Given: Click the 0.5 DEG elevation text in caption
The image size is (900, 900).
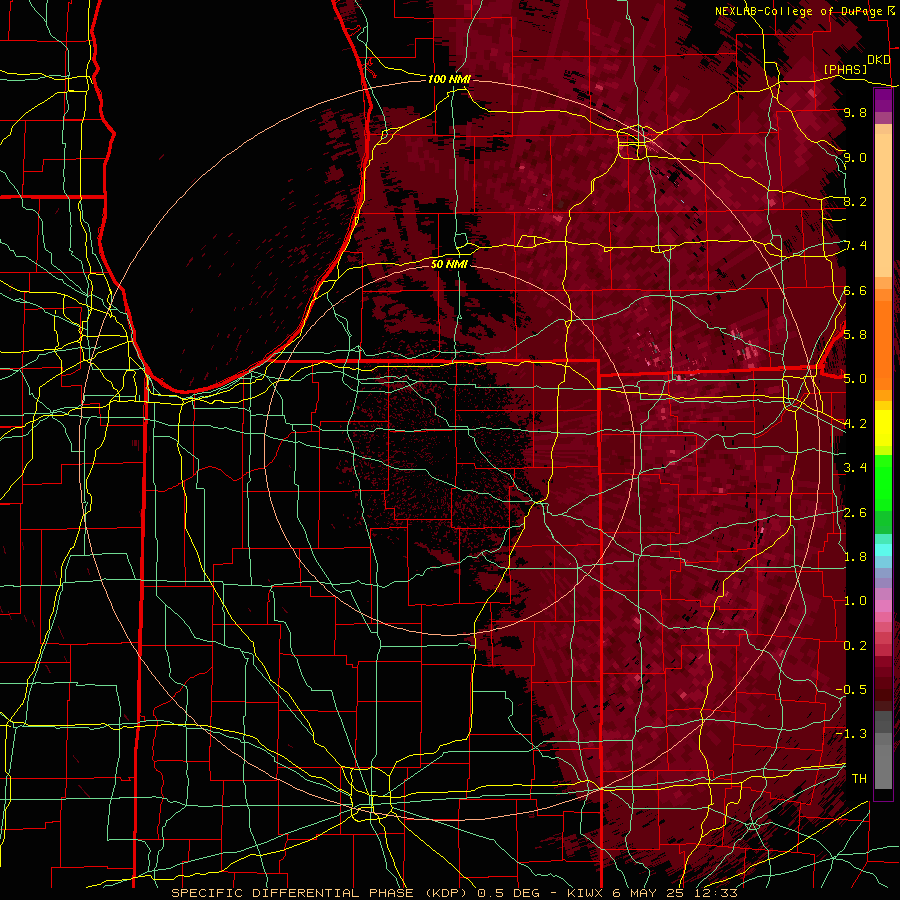Looking at the screenshot, I should point(511,893).
